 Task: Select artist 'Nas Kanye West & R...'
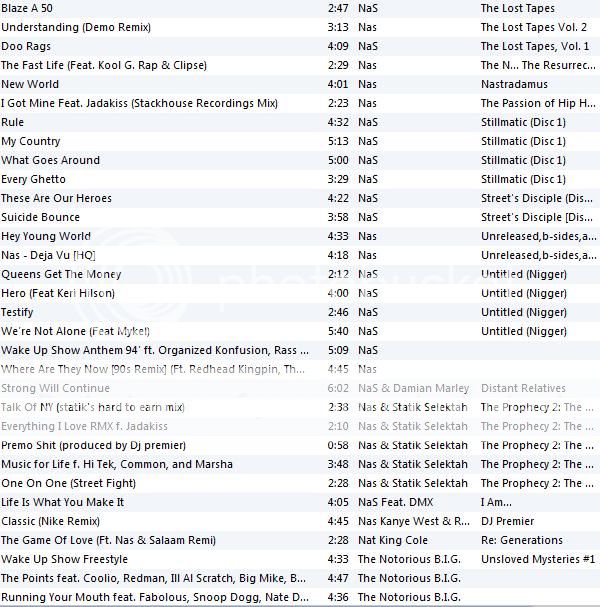(414, 520)
